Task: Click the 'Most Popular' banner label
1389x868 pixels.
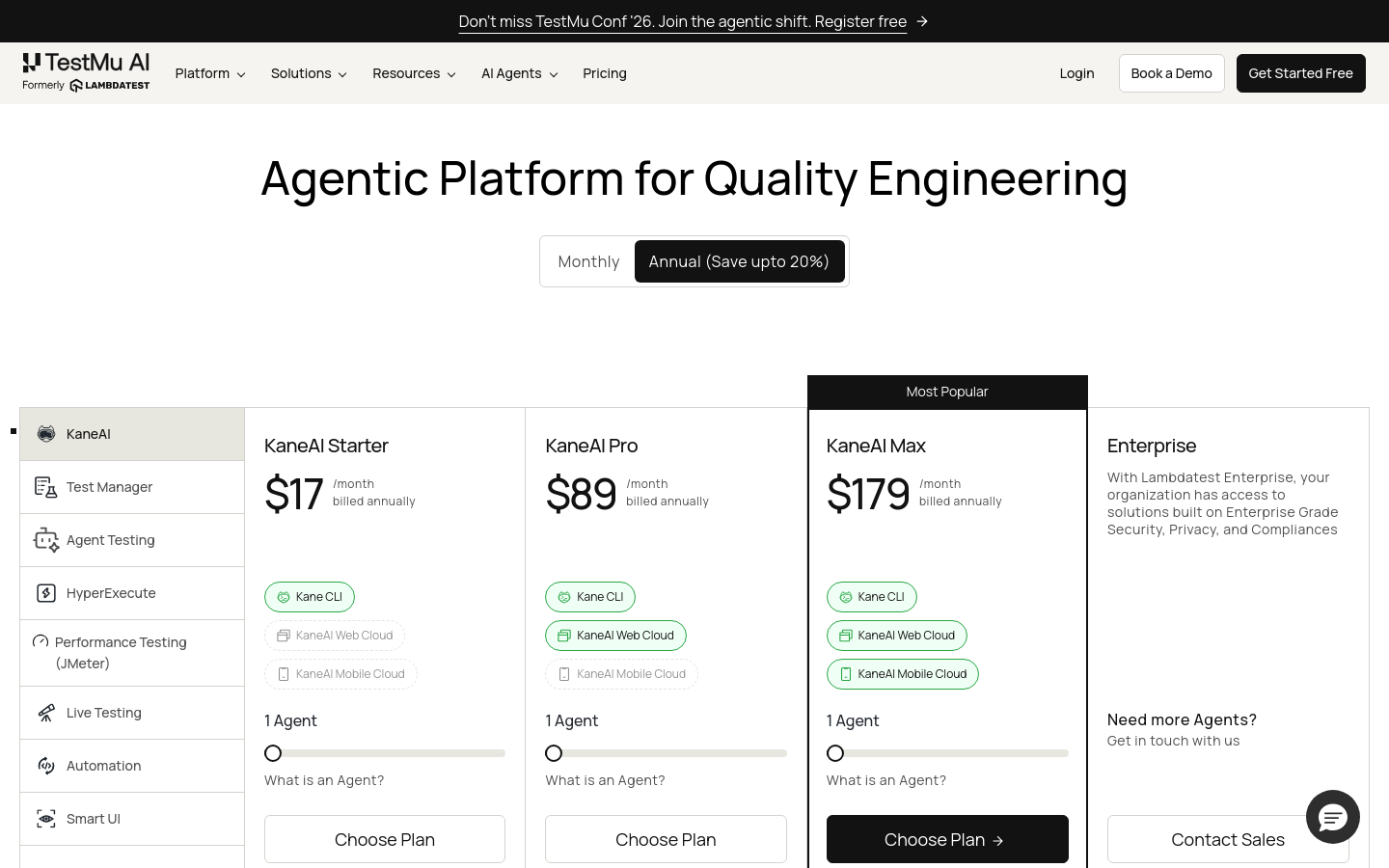Action: [947, 392]
